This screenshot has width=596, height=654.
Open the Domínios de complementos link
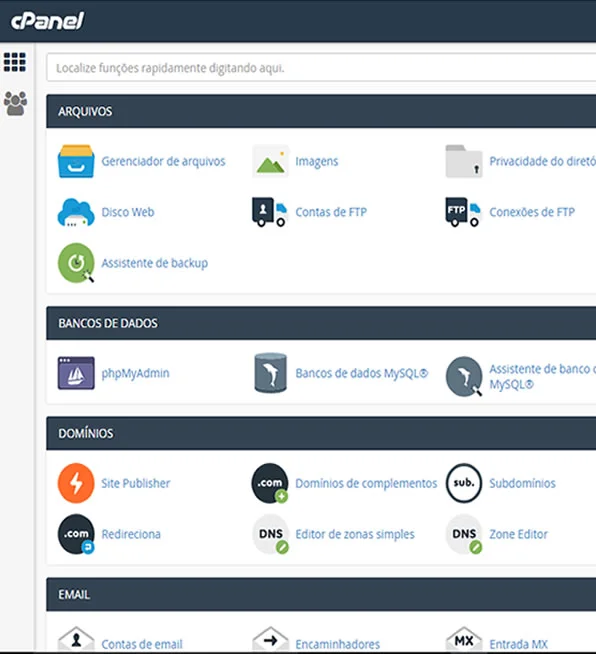(366, 483)
